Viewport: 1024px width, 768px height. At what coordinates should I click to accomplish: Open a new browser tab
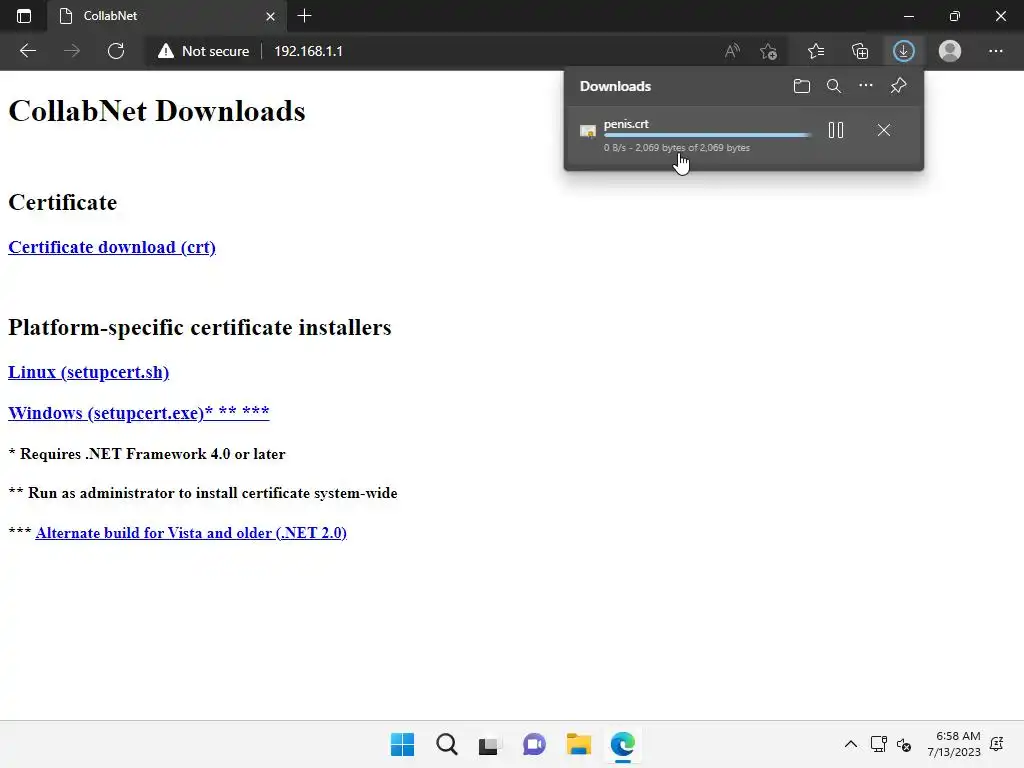click(304, 16)
